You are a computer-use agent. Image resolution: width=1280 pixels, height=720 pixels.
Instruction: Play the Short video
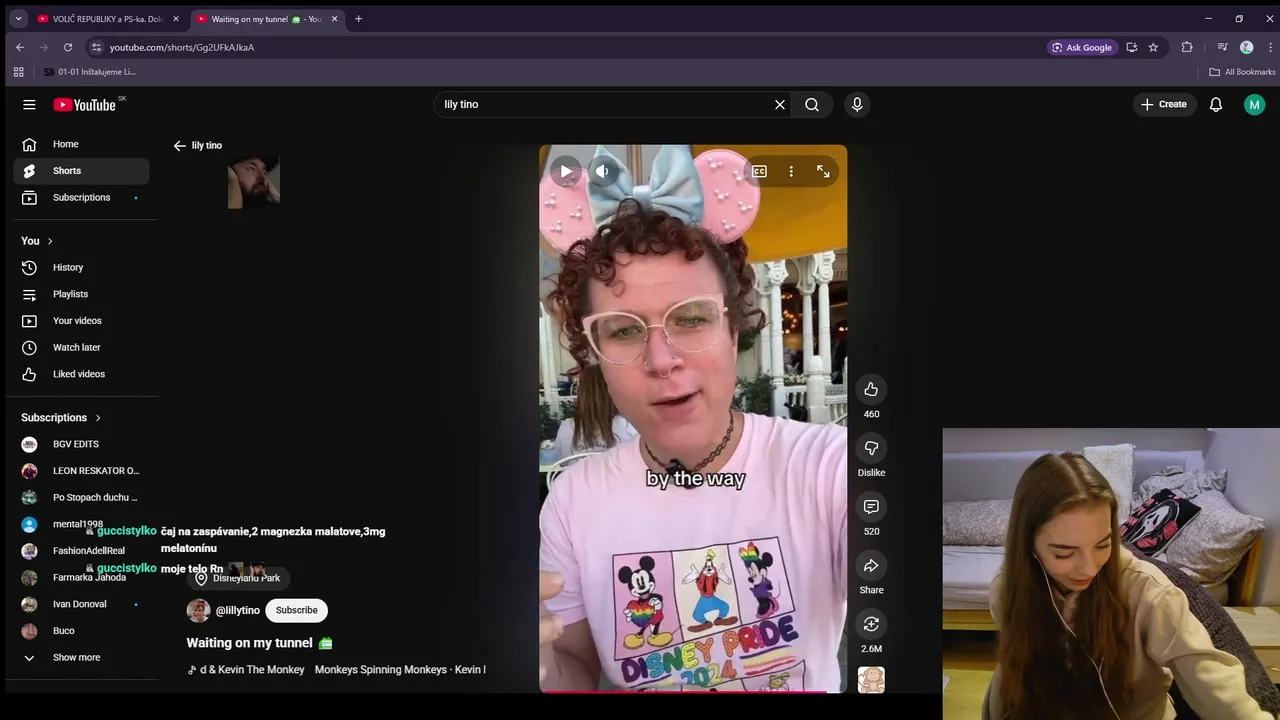point(566,171)
